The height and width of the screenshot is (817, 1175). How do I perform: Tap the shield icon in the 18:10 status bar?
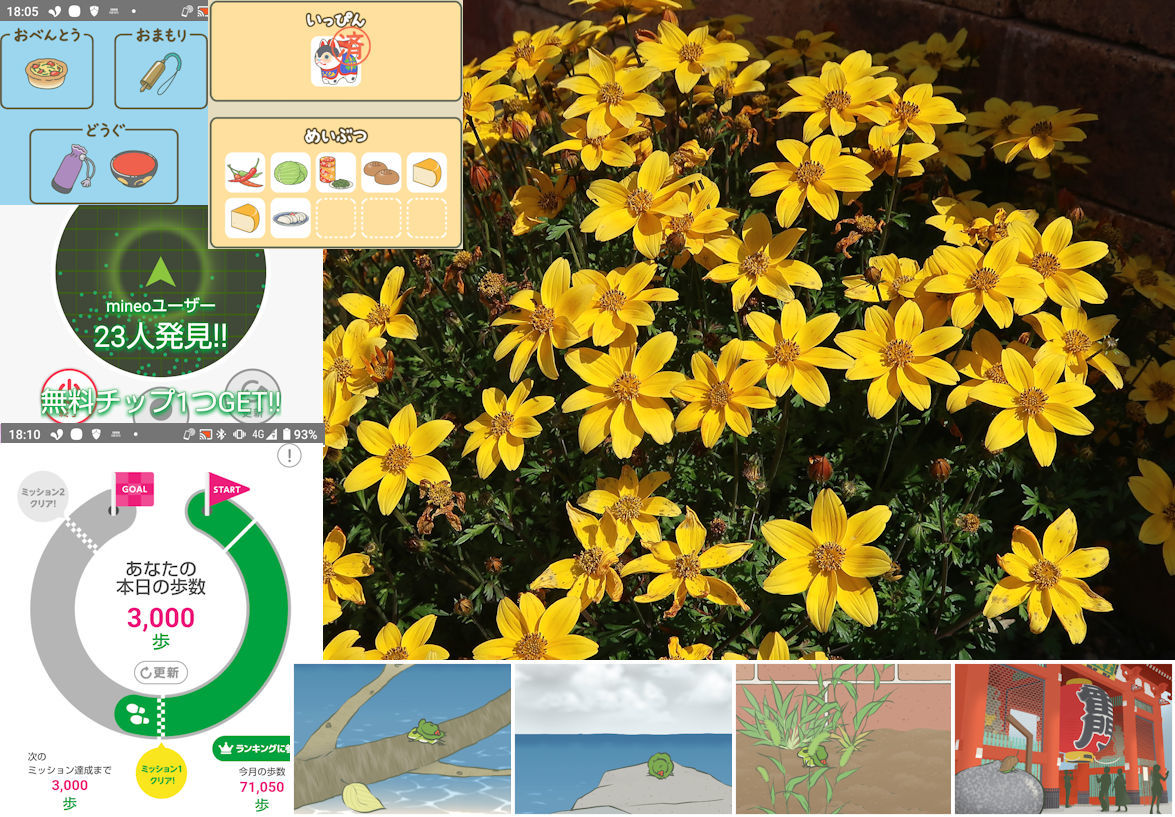(96, 434)
